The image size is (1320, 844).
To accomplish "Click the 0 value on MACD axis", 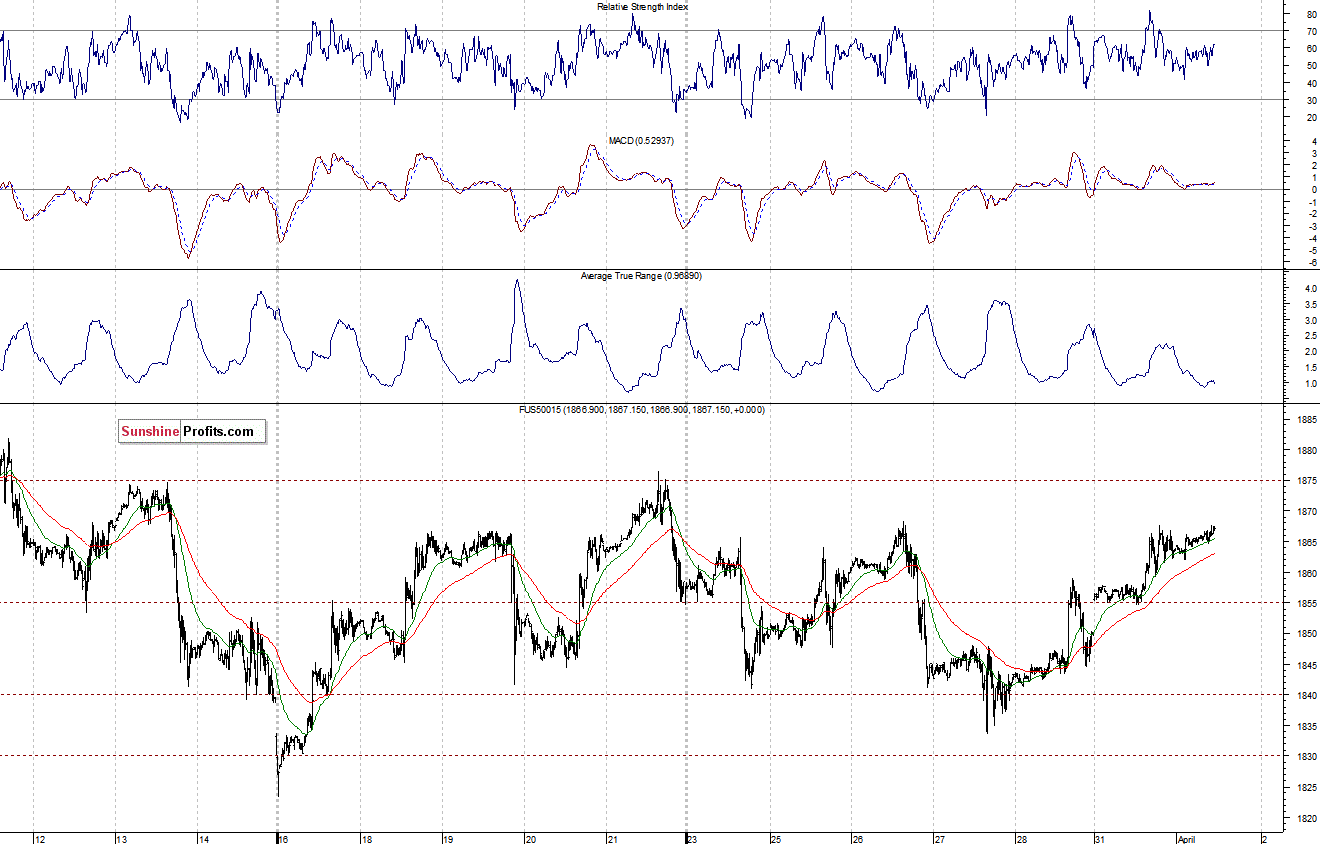I will (1313, 190).
